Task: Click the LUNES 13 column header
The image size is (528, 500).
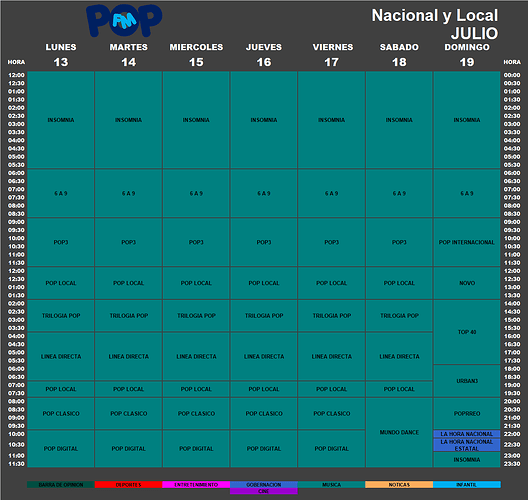Action: click(x=61, y=55)
